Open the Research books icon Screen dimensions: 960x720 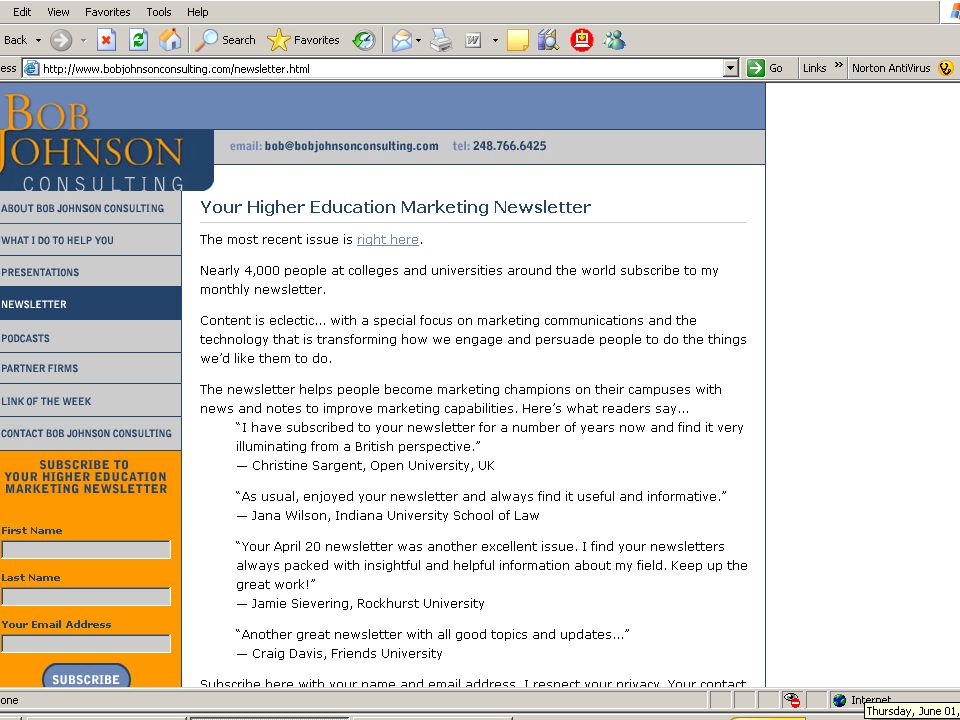pos(549,40)
